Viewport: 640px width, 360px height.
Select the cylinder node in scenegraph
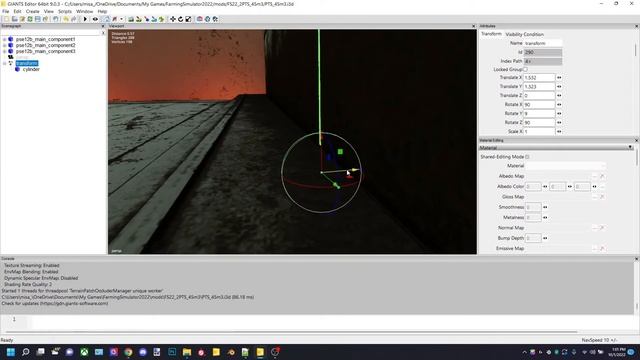click(31, 69)
